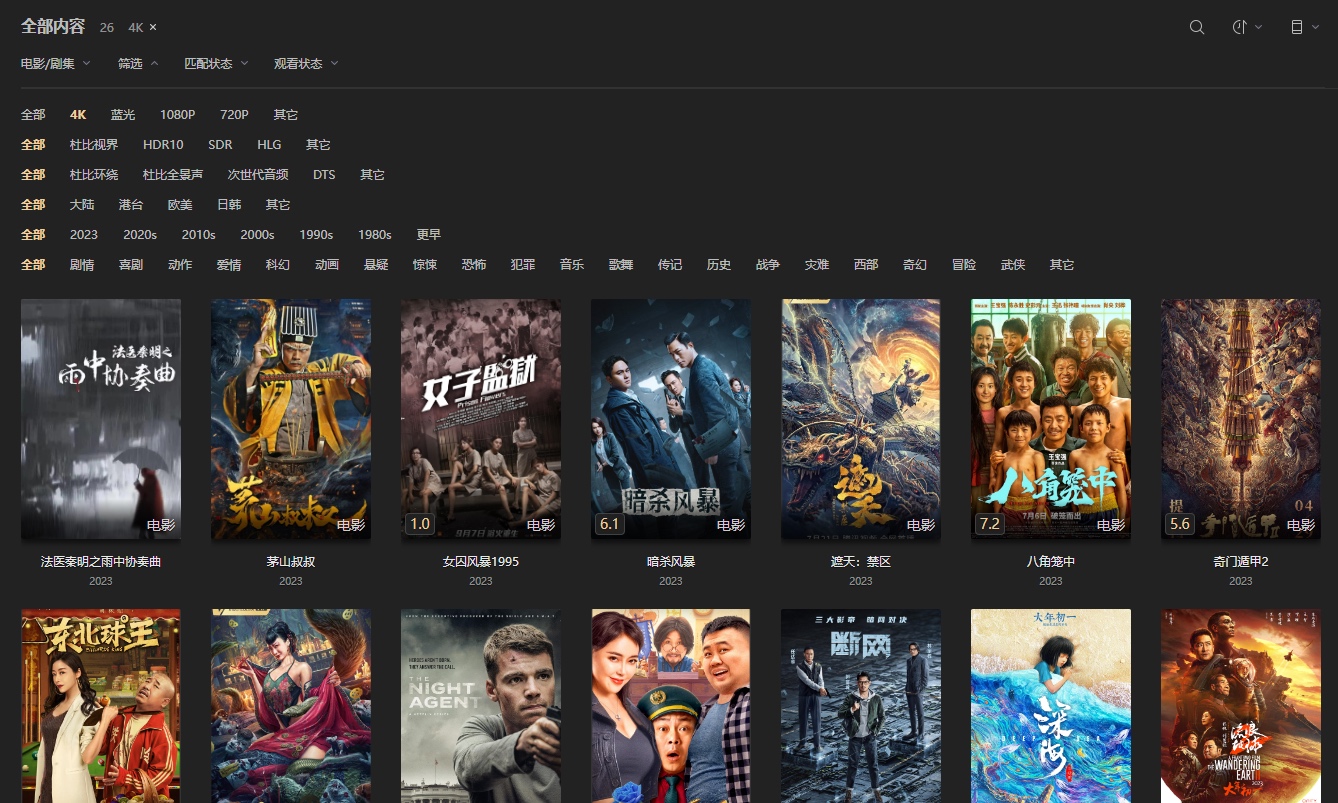Click the 暗杀风暴 title link
This screenshot has height=803, width=1338.
(x=671, y=562)
